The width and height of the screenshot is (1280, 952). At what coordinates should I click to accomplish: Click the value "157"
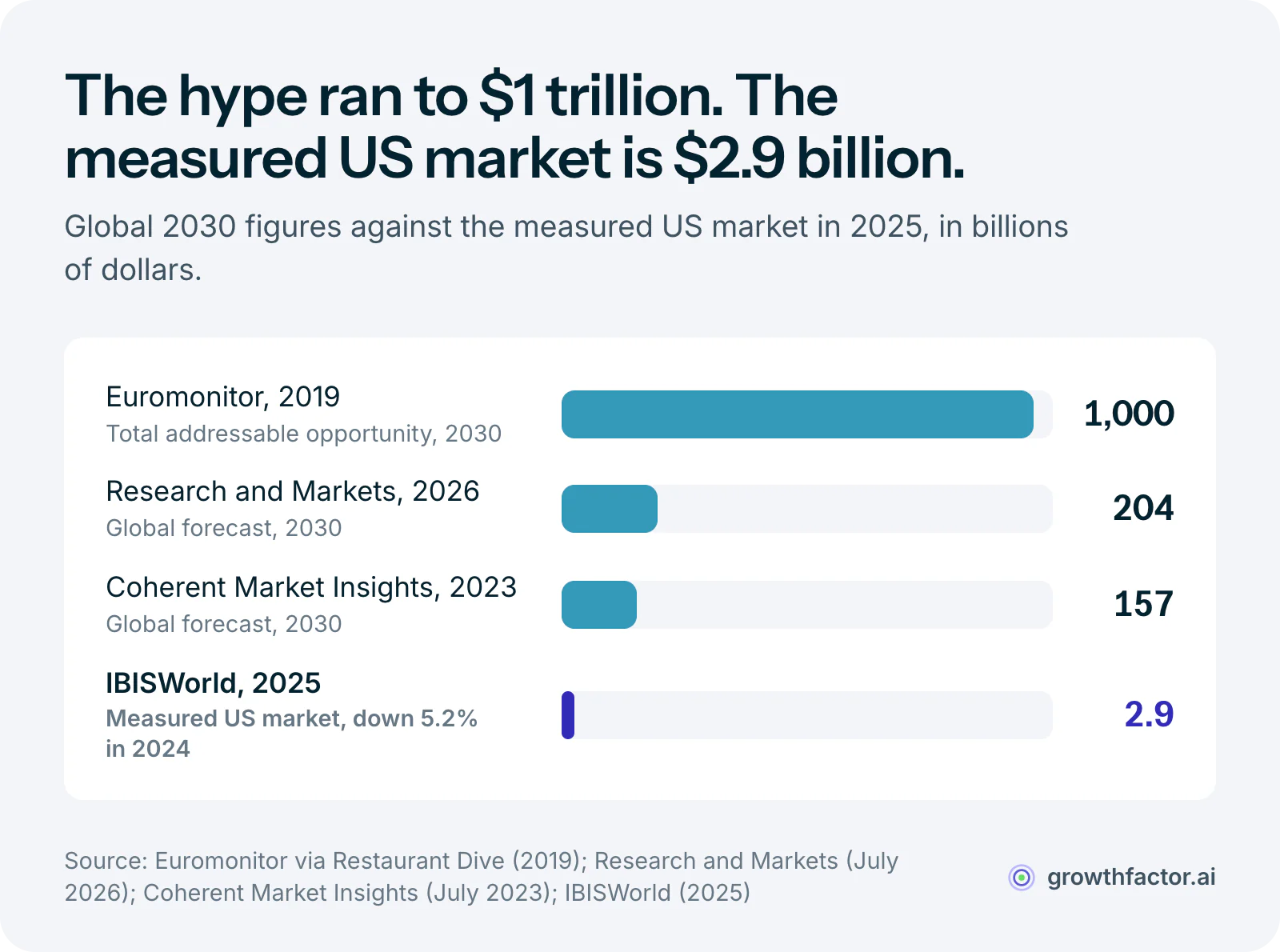click(x=1144, y=604)
